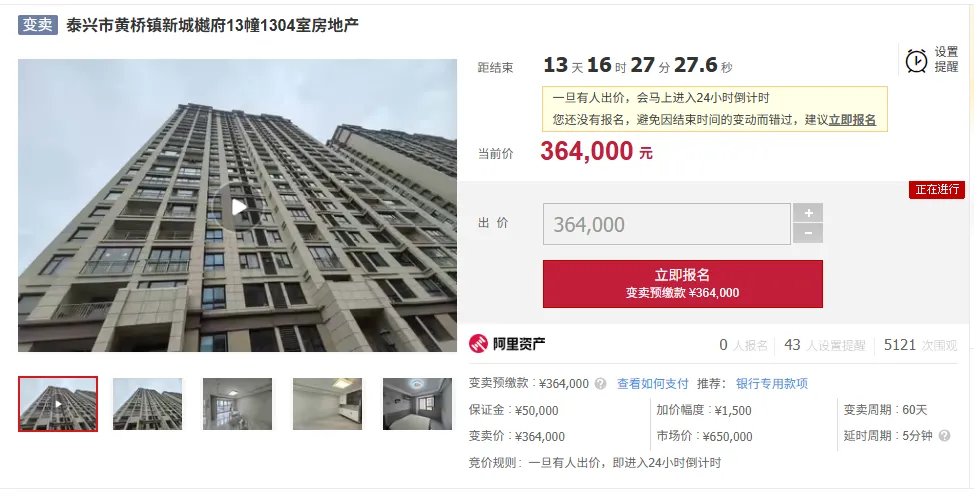Click the 设置提醒 text label
Image resolution: width=974 pixels, height=504 pixels.
[947, 60]
